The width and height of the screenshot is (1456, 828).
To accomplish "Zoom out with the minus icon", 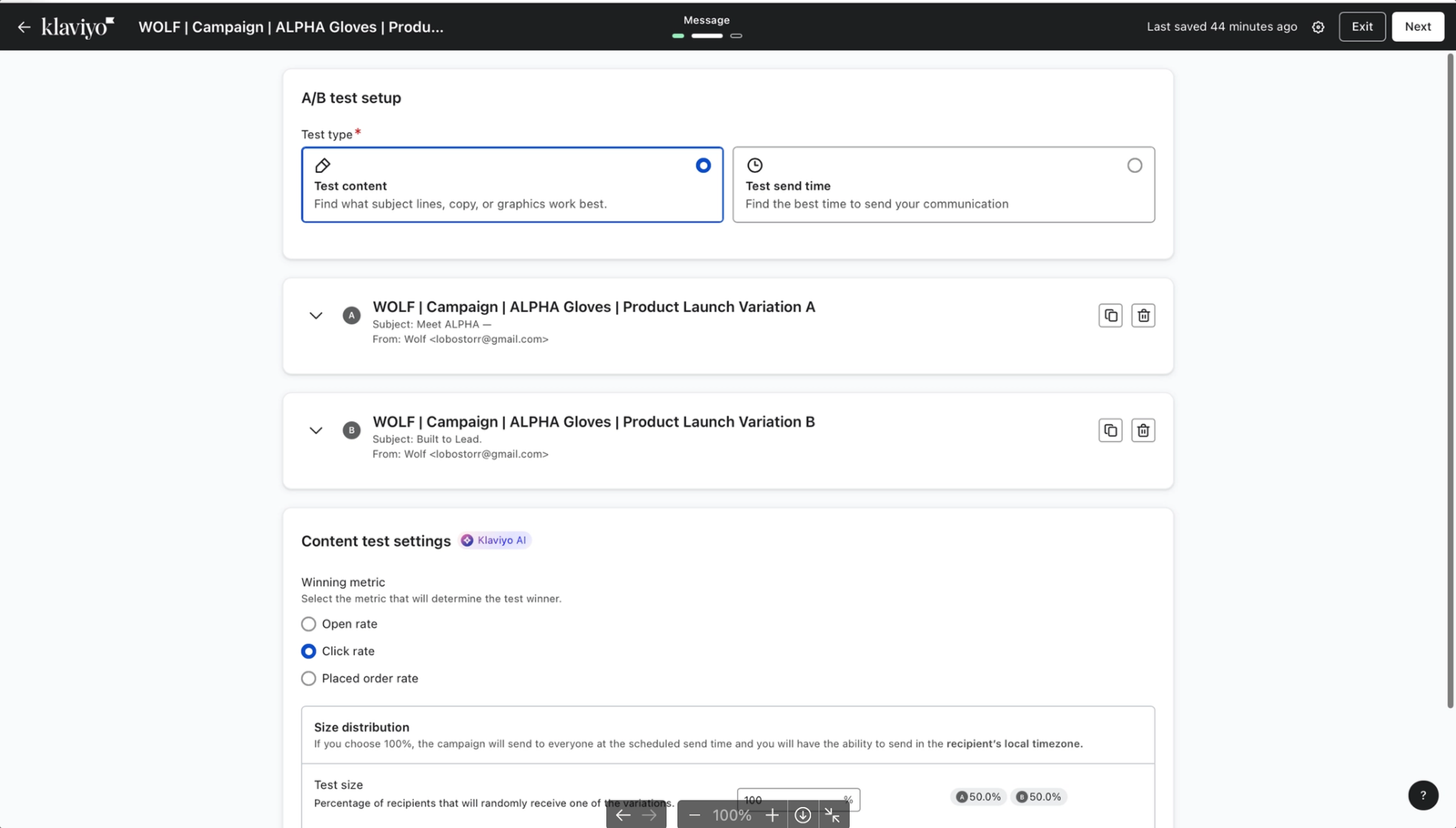I will tap(694, 815).
